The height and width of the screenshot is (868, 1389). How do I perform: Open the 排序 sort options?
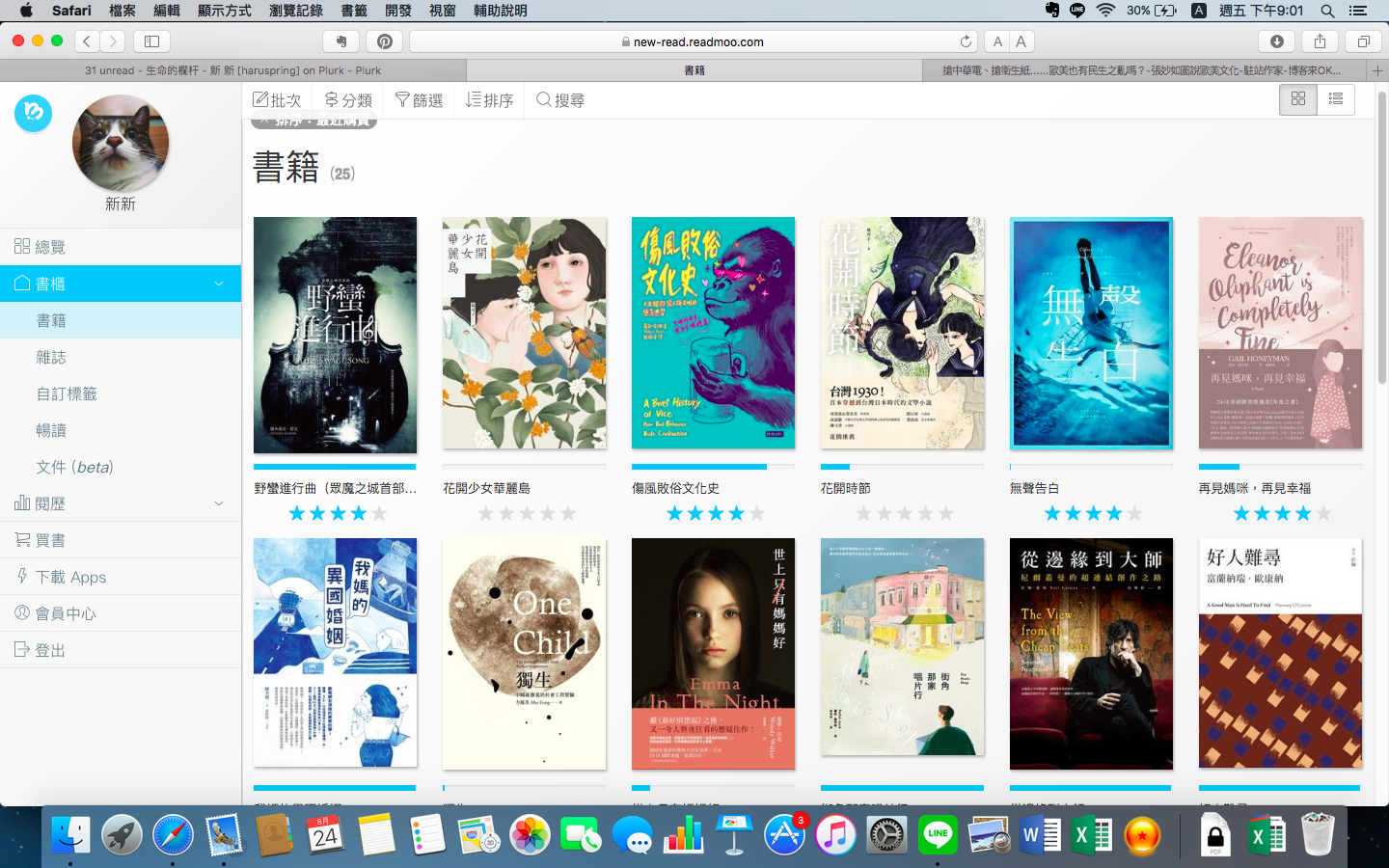point(489,100)
